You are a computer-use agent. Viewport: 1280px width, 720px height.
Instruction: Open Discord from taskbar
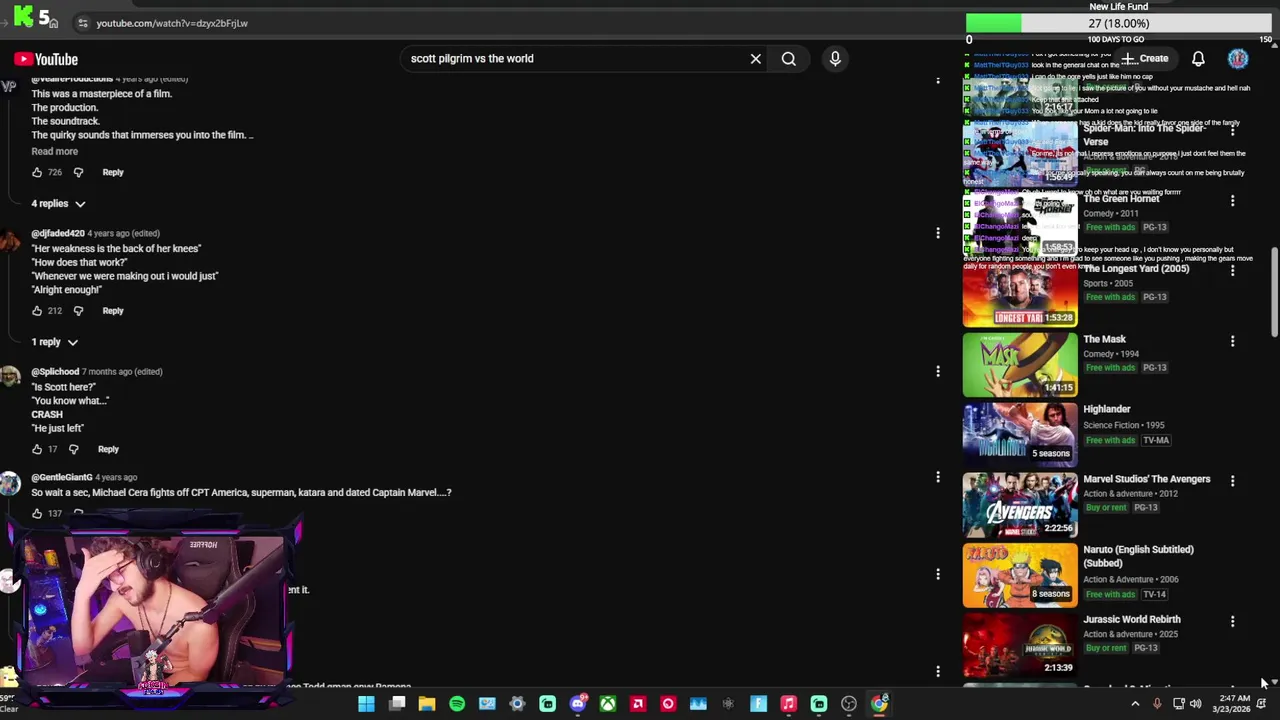578,704
